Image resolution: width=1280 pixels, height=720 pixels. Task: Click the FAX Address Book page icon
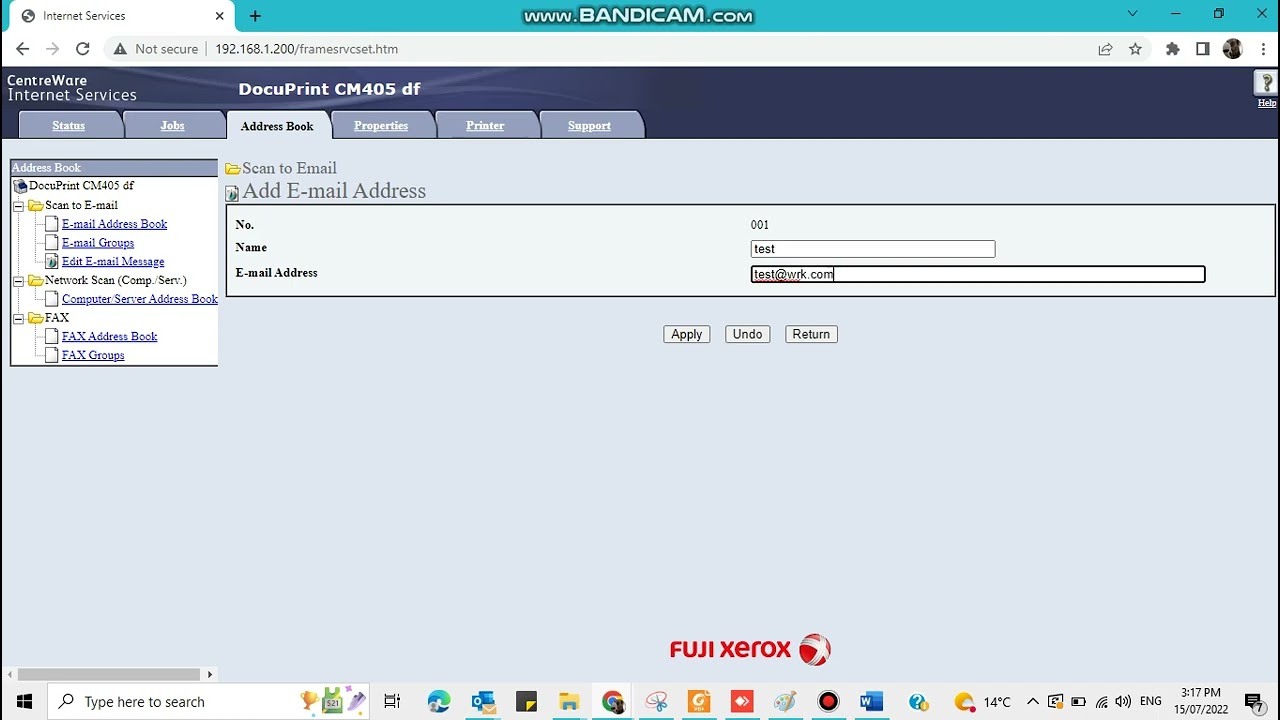[x=52, y=336]
